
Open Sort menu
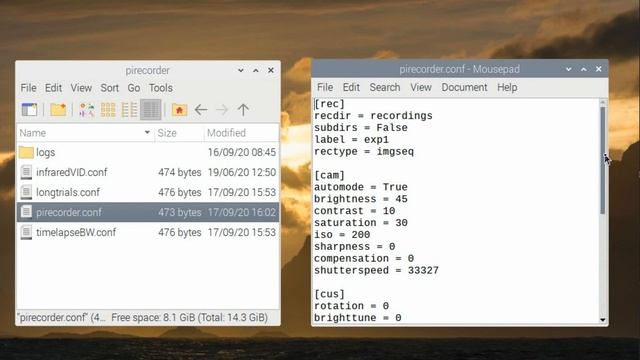tap(109, 88)
